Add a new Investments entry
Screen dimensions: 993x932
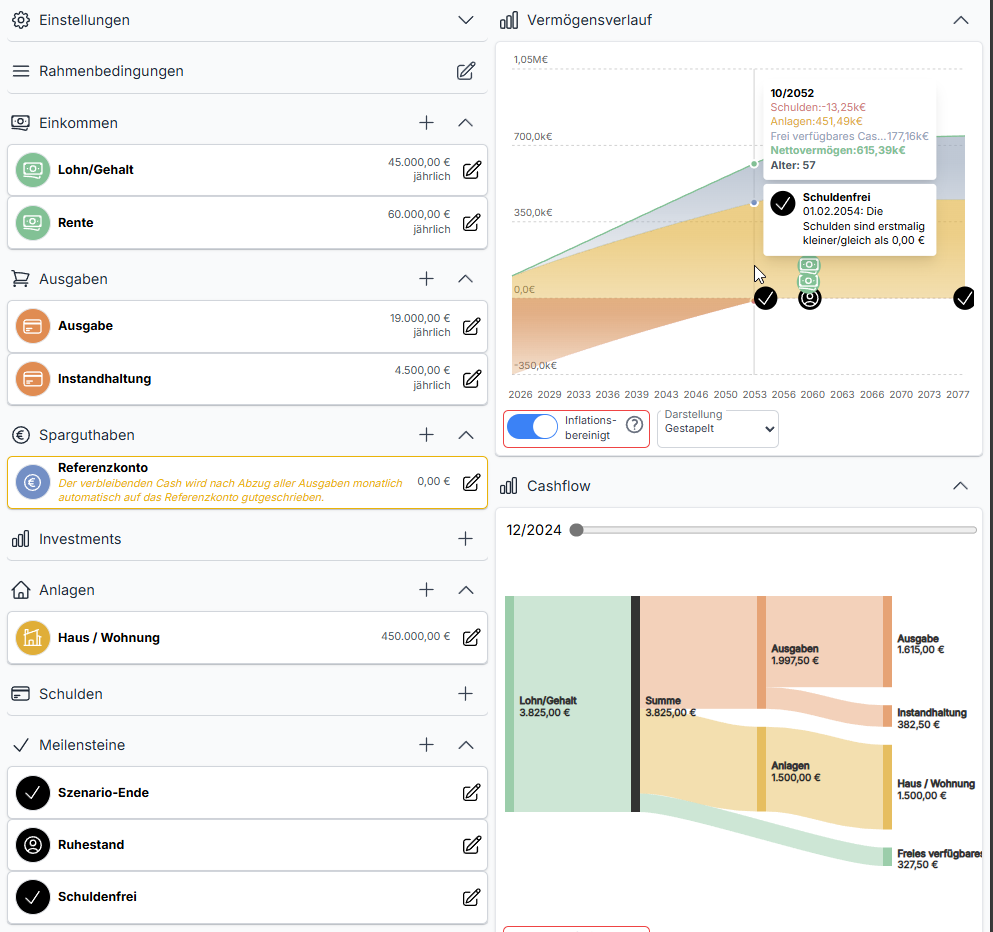465,539
